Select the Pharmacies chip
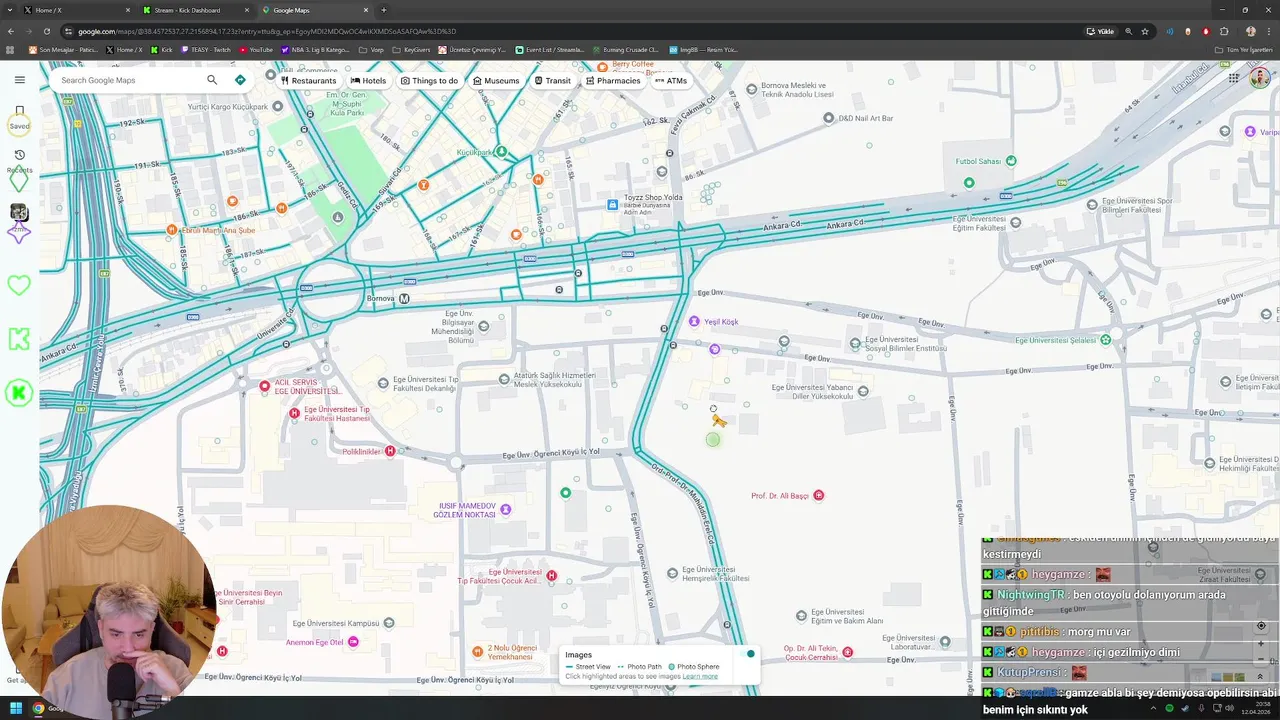 click(x=613, y=81)
